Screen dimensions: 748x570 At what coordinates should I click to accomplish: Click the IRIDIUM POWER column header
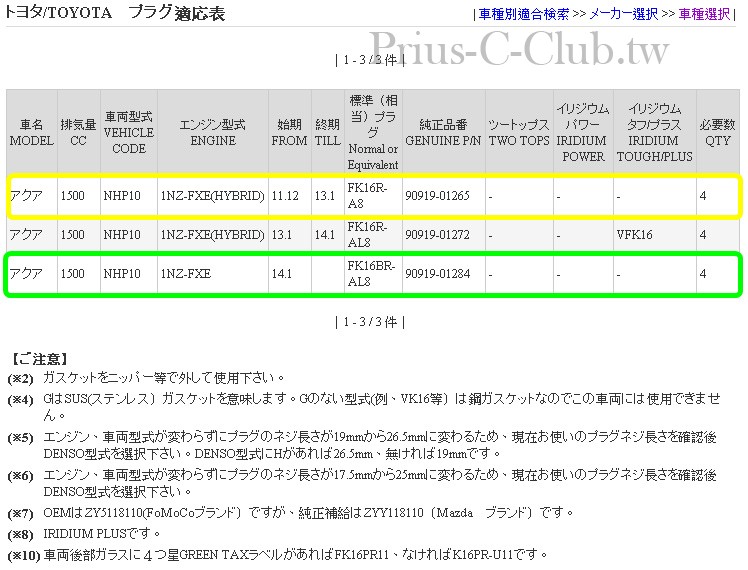583,132
